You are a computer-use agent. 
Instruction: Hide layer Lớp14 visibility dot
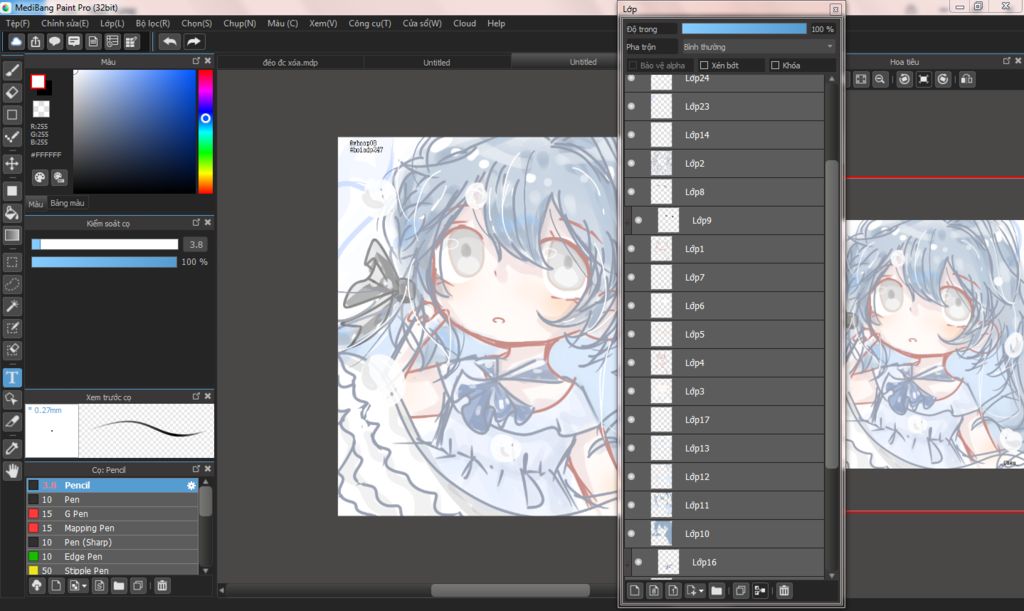coord(632,134)
